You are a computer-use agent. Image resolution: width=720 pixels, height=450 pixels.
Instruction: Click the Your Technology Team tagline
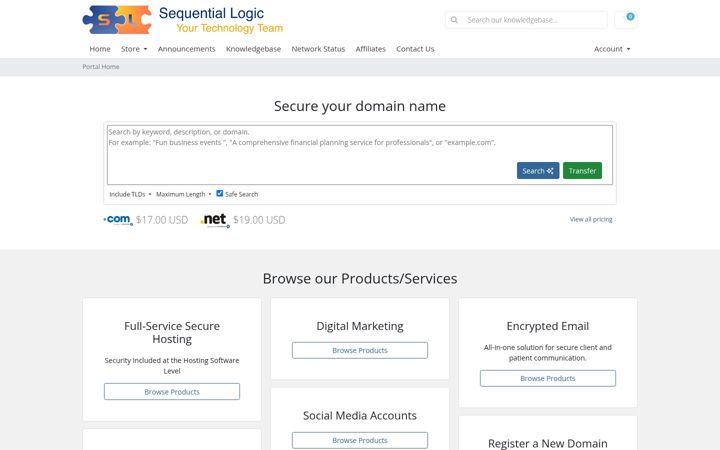tap(230, 28)
